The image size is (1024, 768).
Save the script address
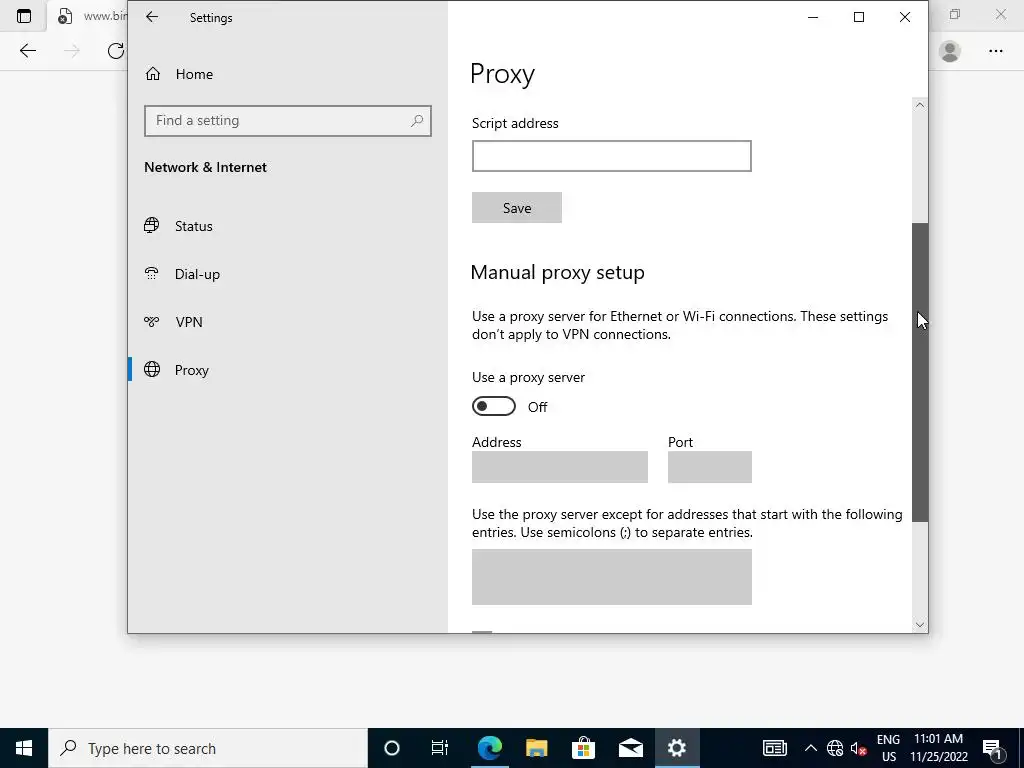517,208
